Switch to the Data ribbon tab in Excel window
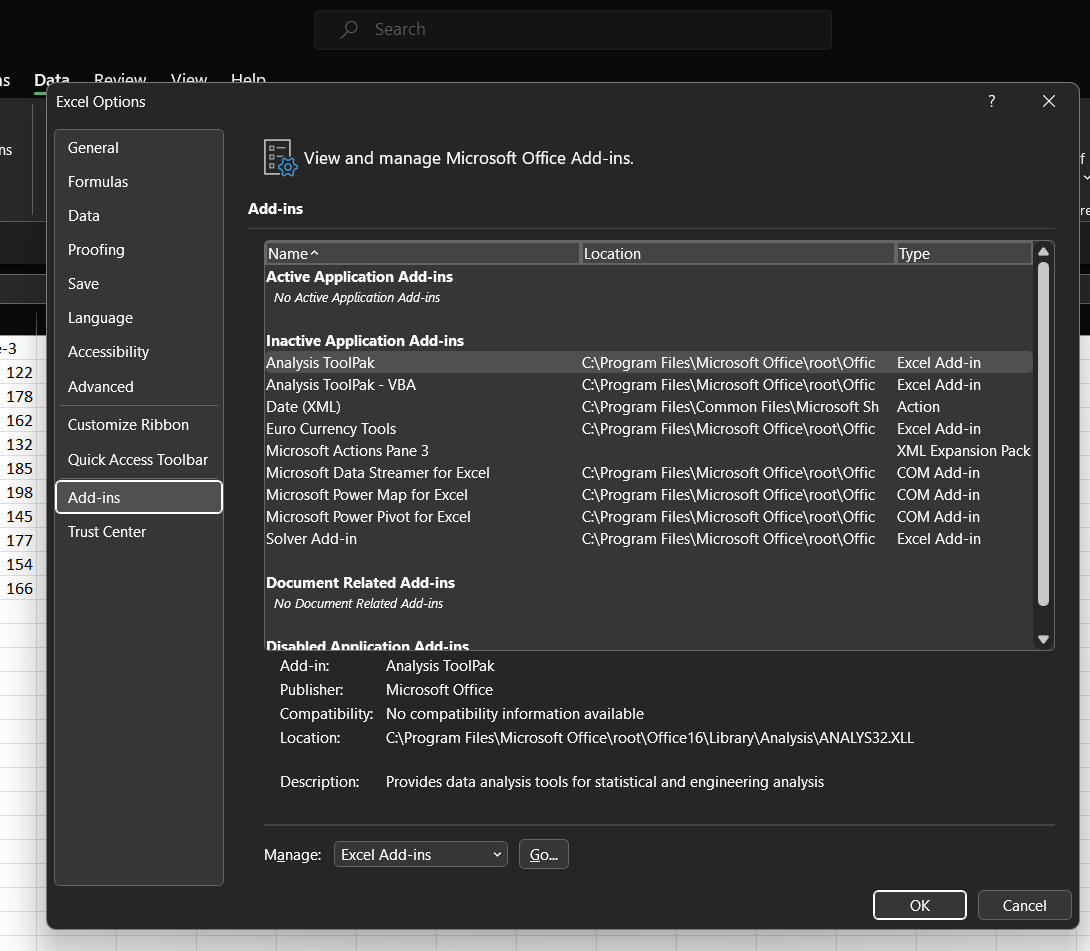This screenshot has width=1090, height=951. click(51, 80)
